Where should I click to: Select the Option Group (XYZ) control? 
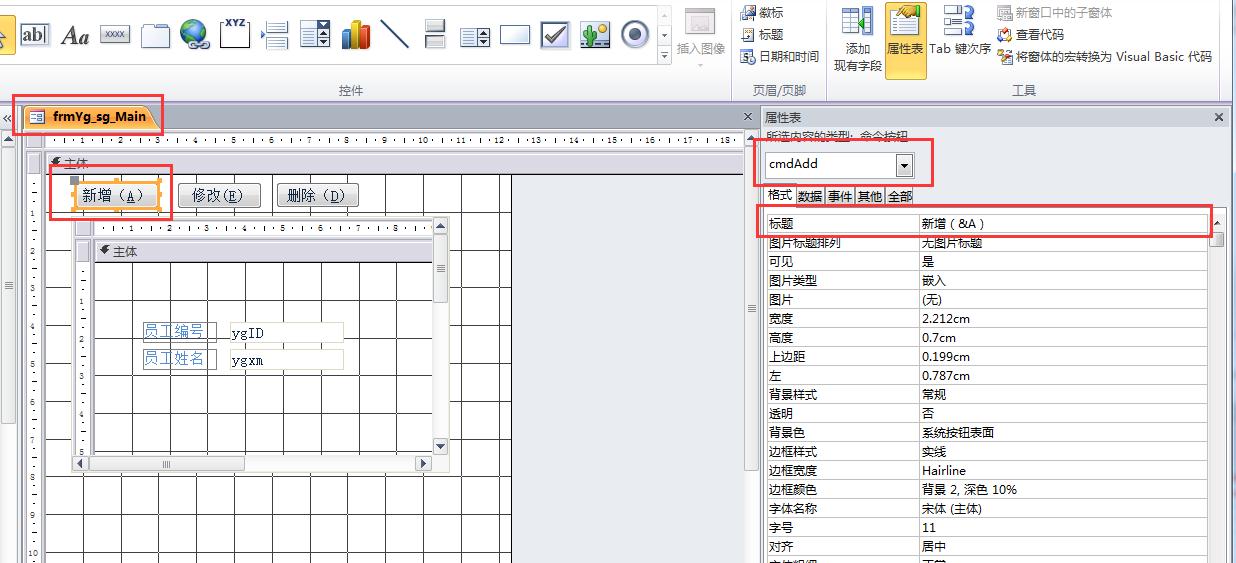(x=235, y=35)
